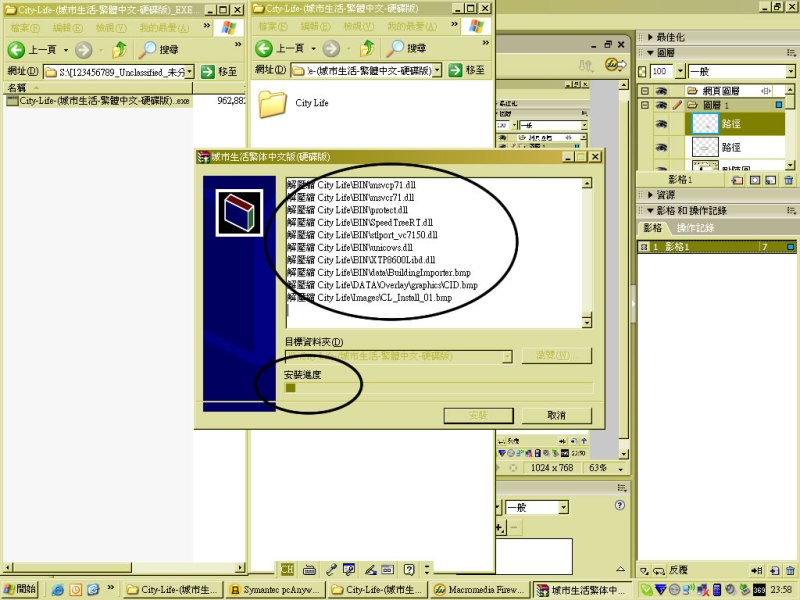The height and width of the screenshot is (600, 800).
Task: Click help question icon in IME bar
Action: 409,569
